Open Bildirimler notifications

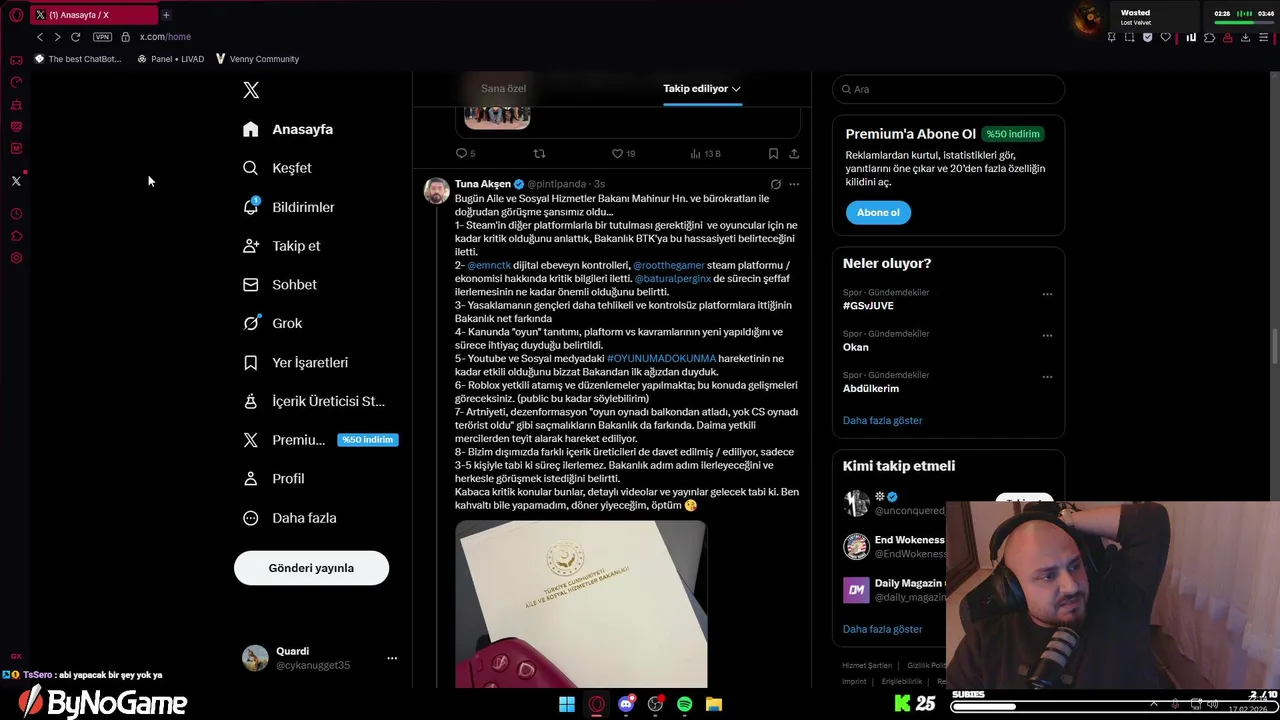tap(289, 207)
